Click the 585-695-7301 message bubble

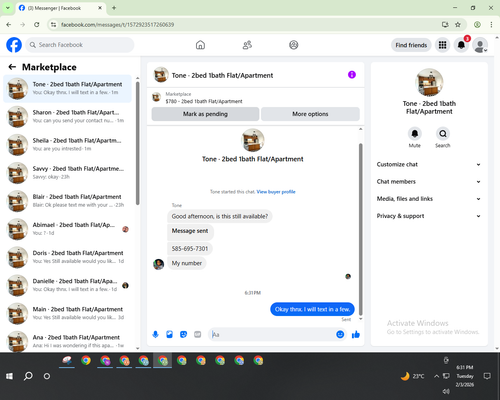point(190,249)
